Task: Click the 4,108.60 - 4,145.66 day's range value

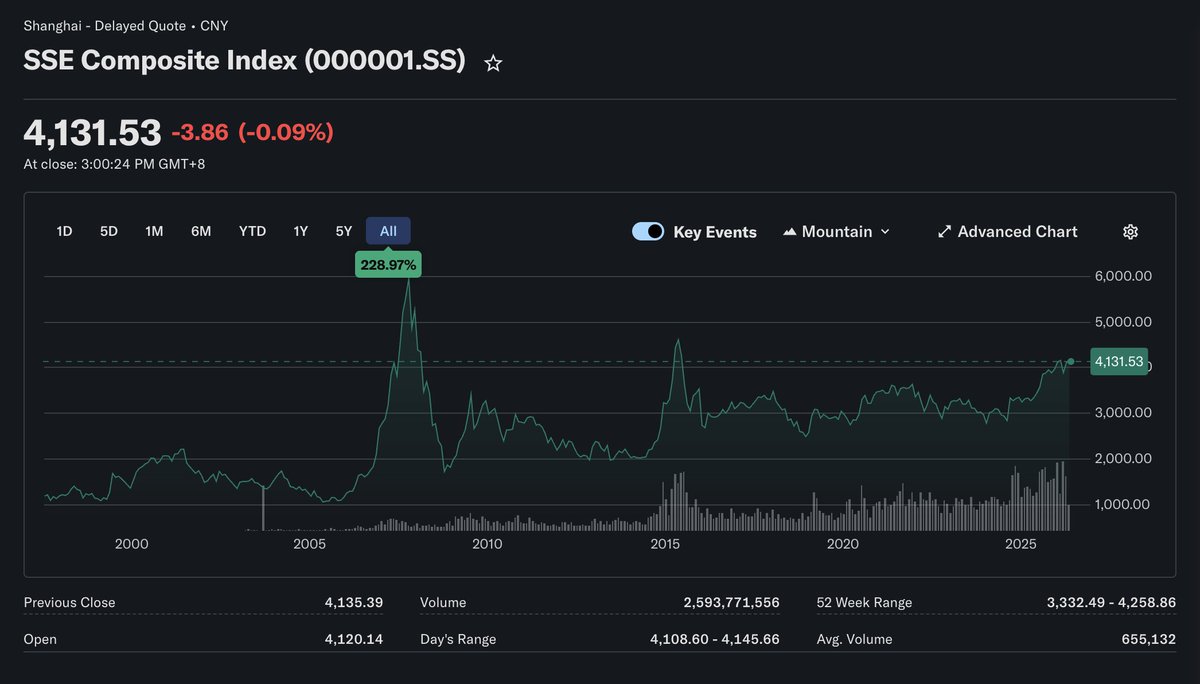Action: tap(715, 639)
